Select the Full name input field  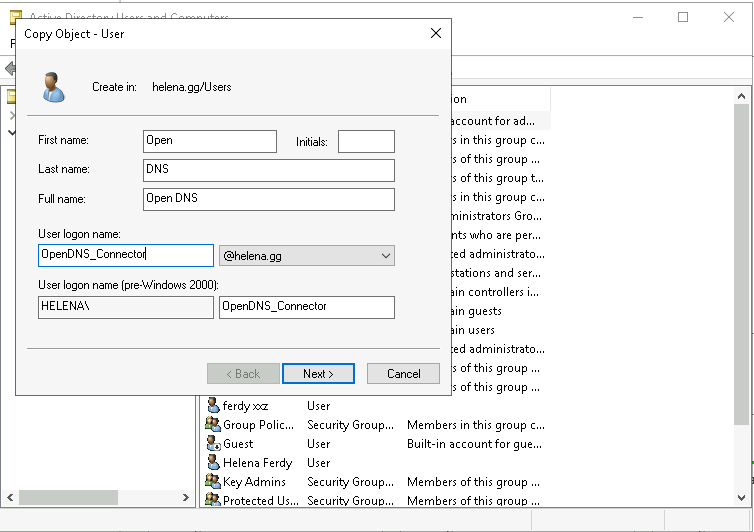tap(268, 199)
